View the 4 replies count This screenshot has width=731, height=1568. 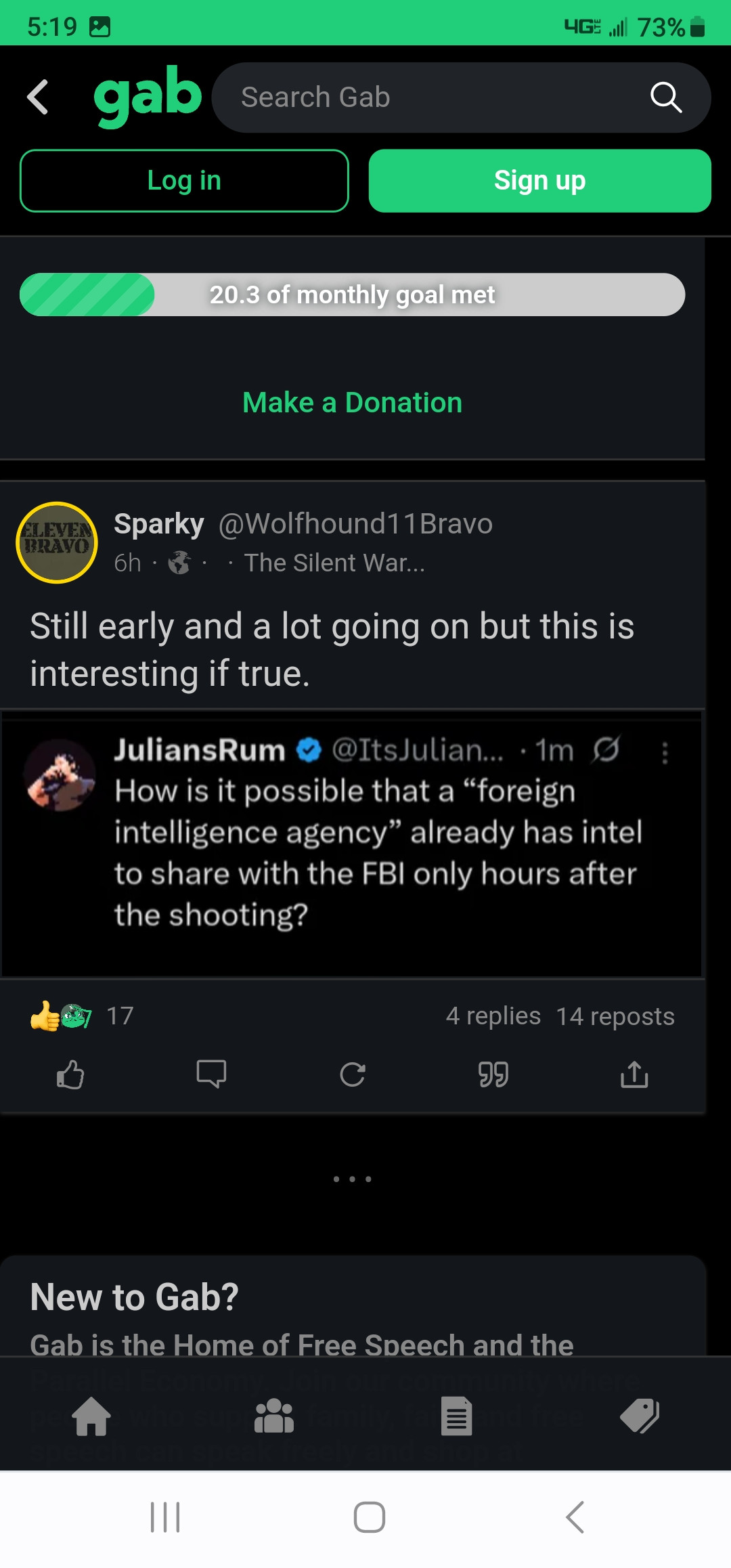pyautogui.click(x=493, y=1016)
